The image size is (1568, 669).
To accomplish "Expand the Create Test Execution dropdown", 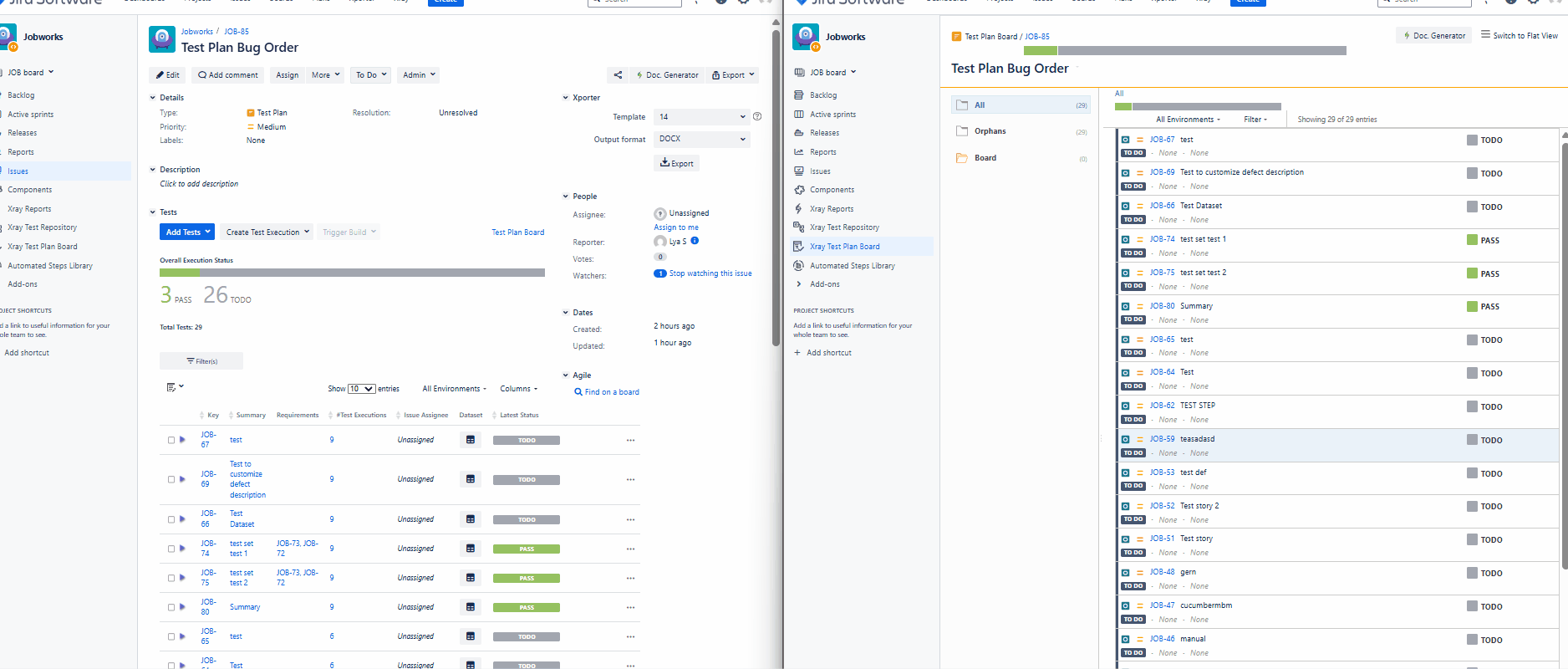I will coord(267,232).
